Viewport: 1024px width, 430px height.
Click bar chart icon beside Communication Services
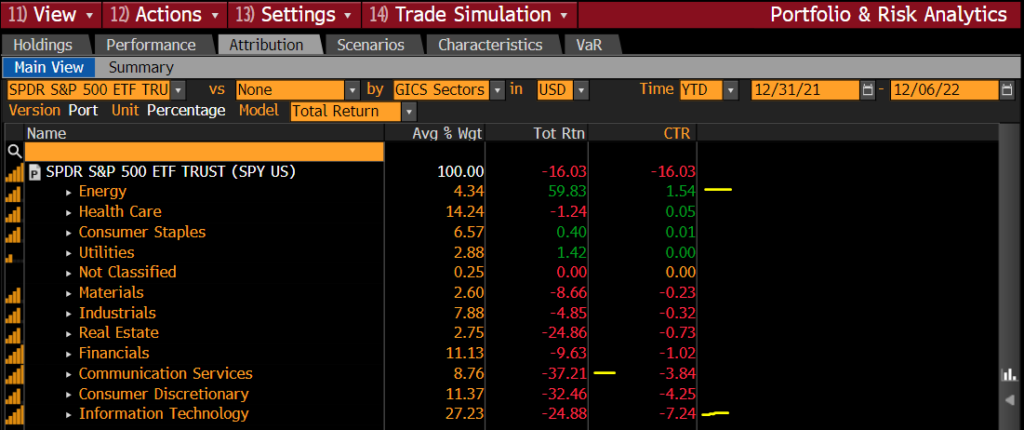(x=14, y=375)
